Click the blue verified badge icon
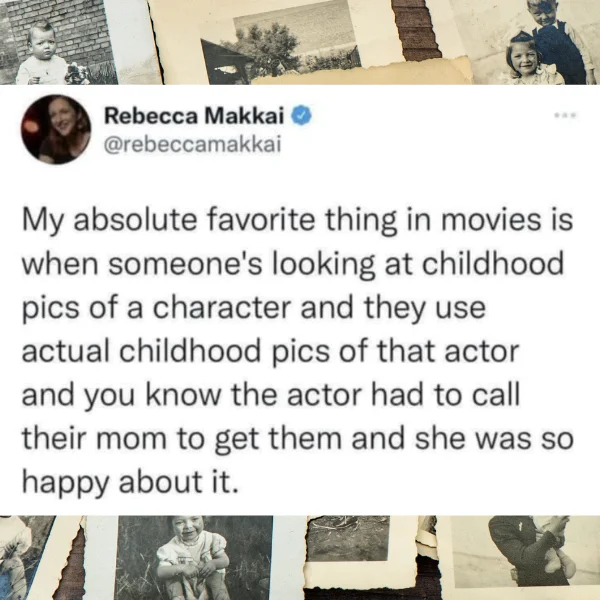Image resolution: width=600 pixels, height=600 pixels. point(302,116)
